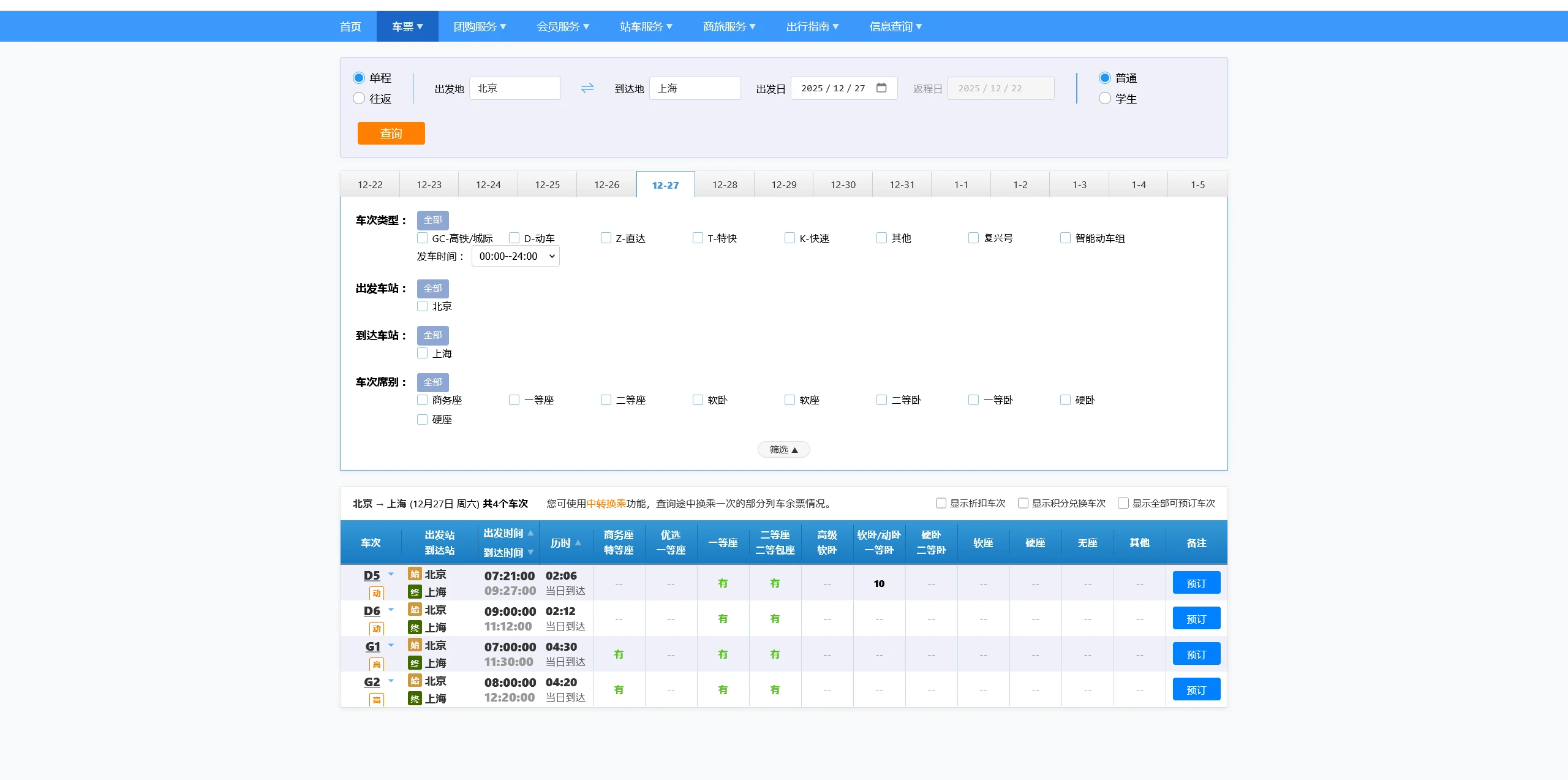Click the 高 badge under train G1

pyautogui.click(x=377, y=664)
